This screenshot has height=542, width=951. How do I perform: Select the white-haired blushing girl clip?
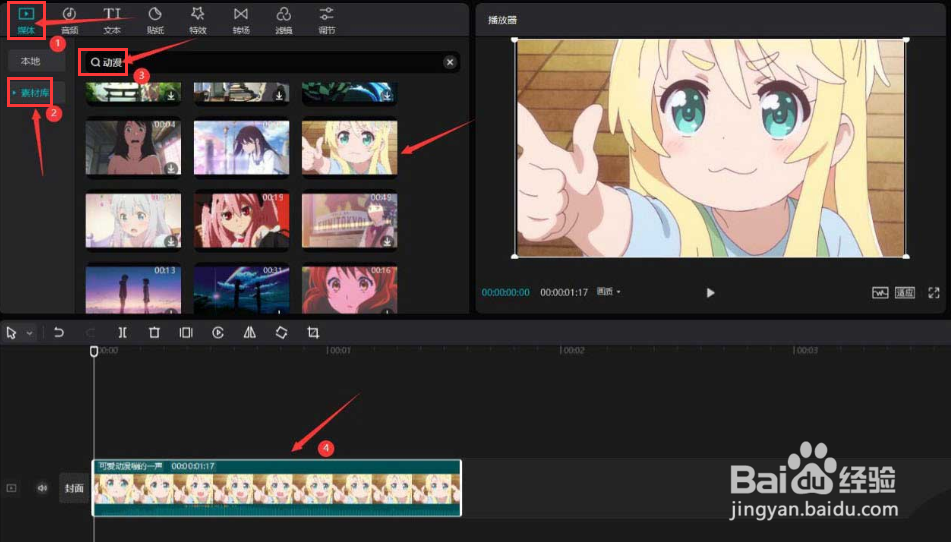(x=133, y=220)
